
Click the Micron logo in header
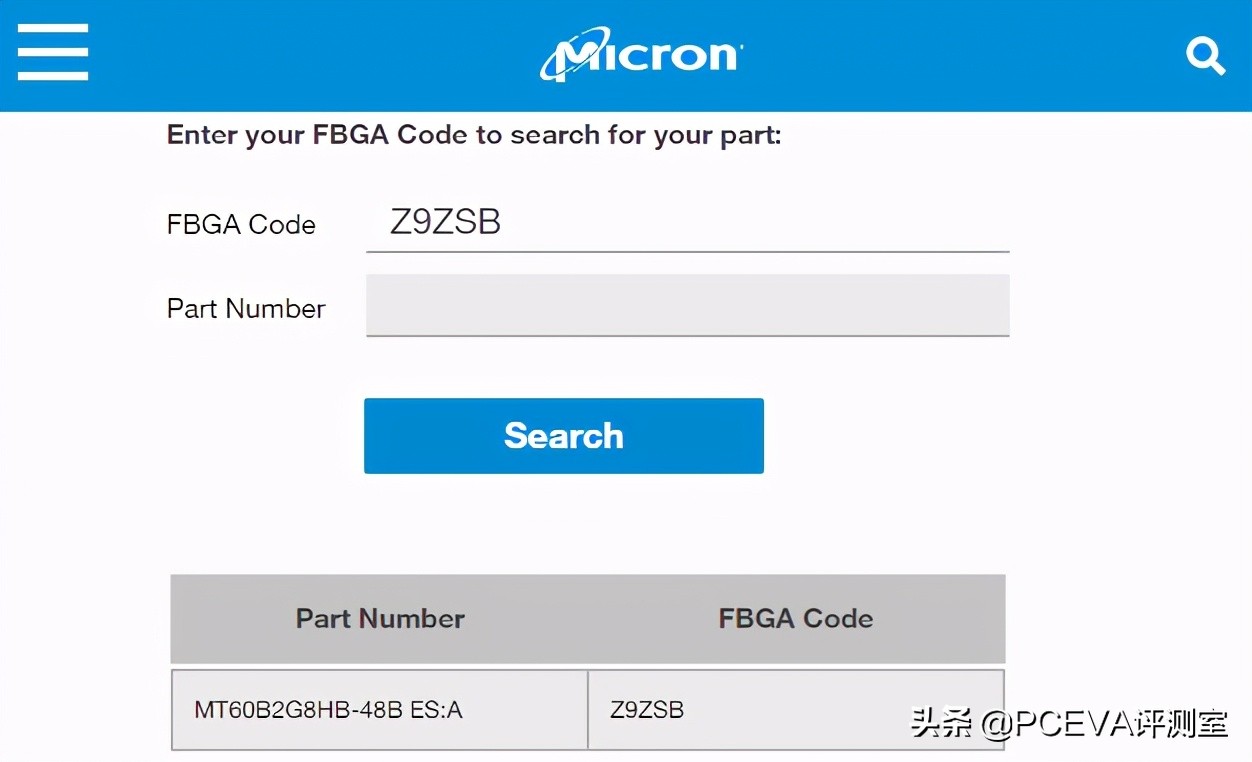coord(641,55)
